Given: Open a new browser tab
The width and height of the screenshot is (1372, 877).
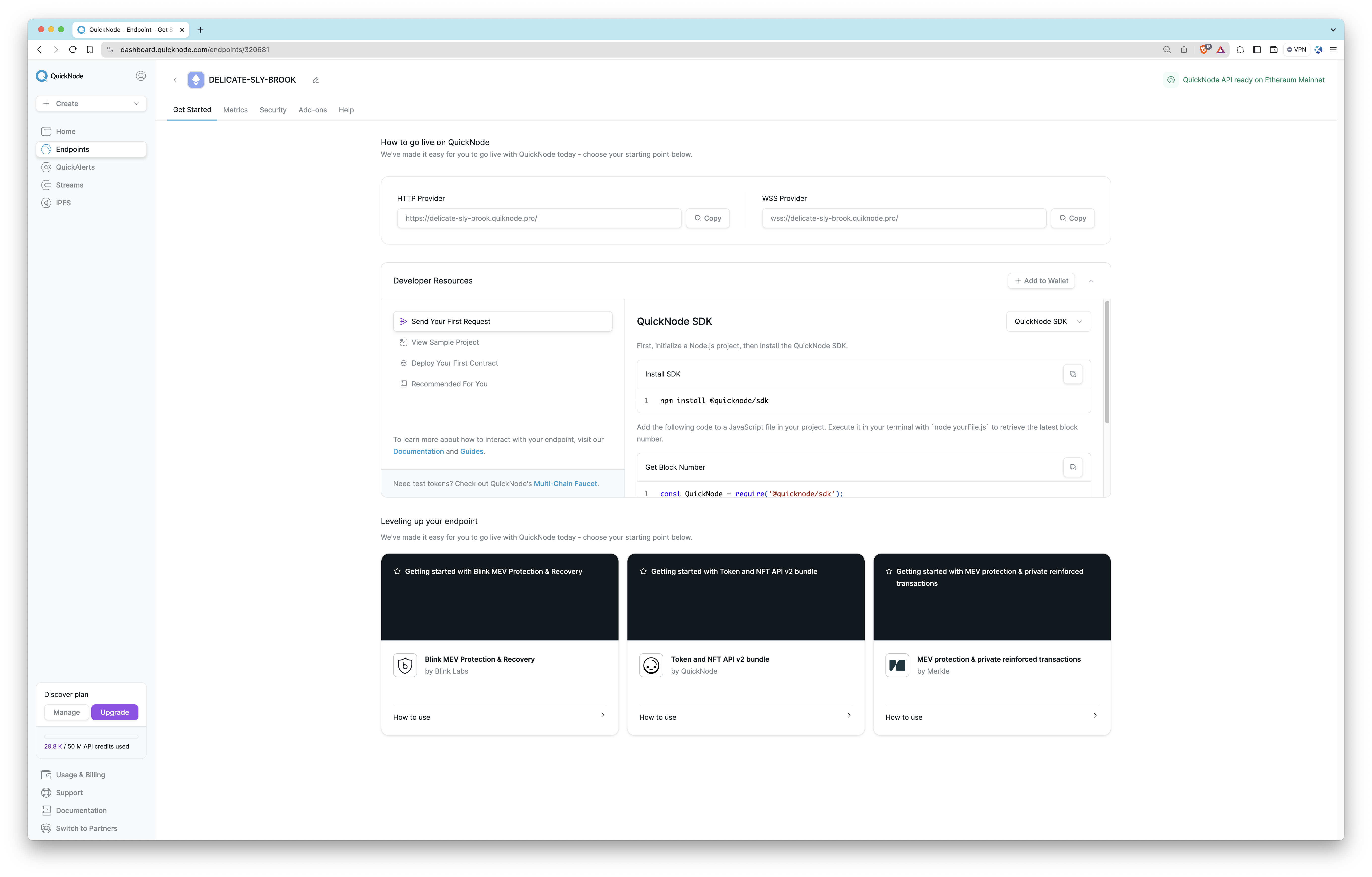Looking at the screenshot, I should tap(200, 30).
